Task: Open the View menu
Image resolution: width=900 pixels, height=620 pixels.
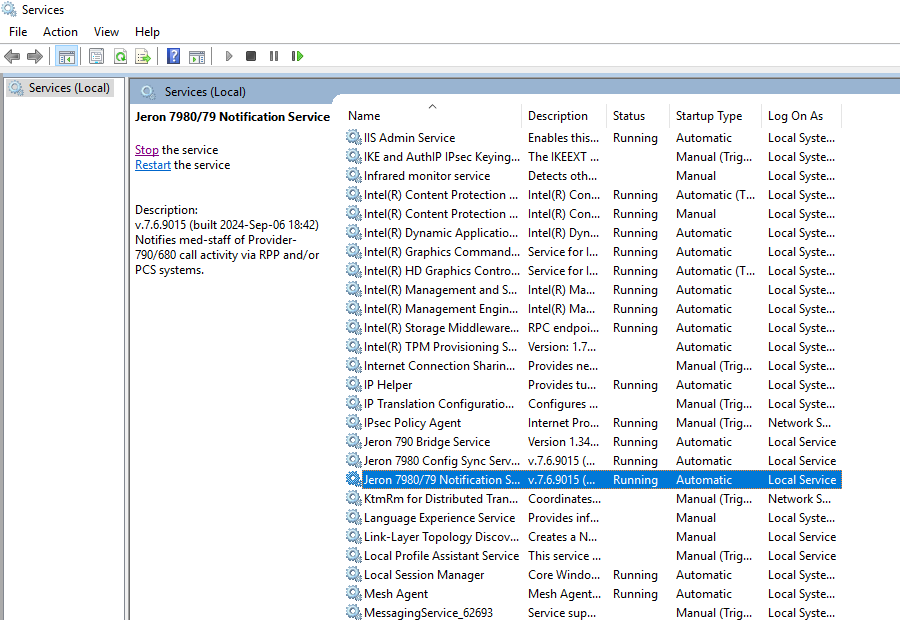Action: [x=106, y=32]
